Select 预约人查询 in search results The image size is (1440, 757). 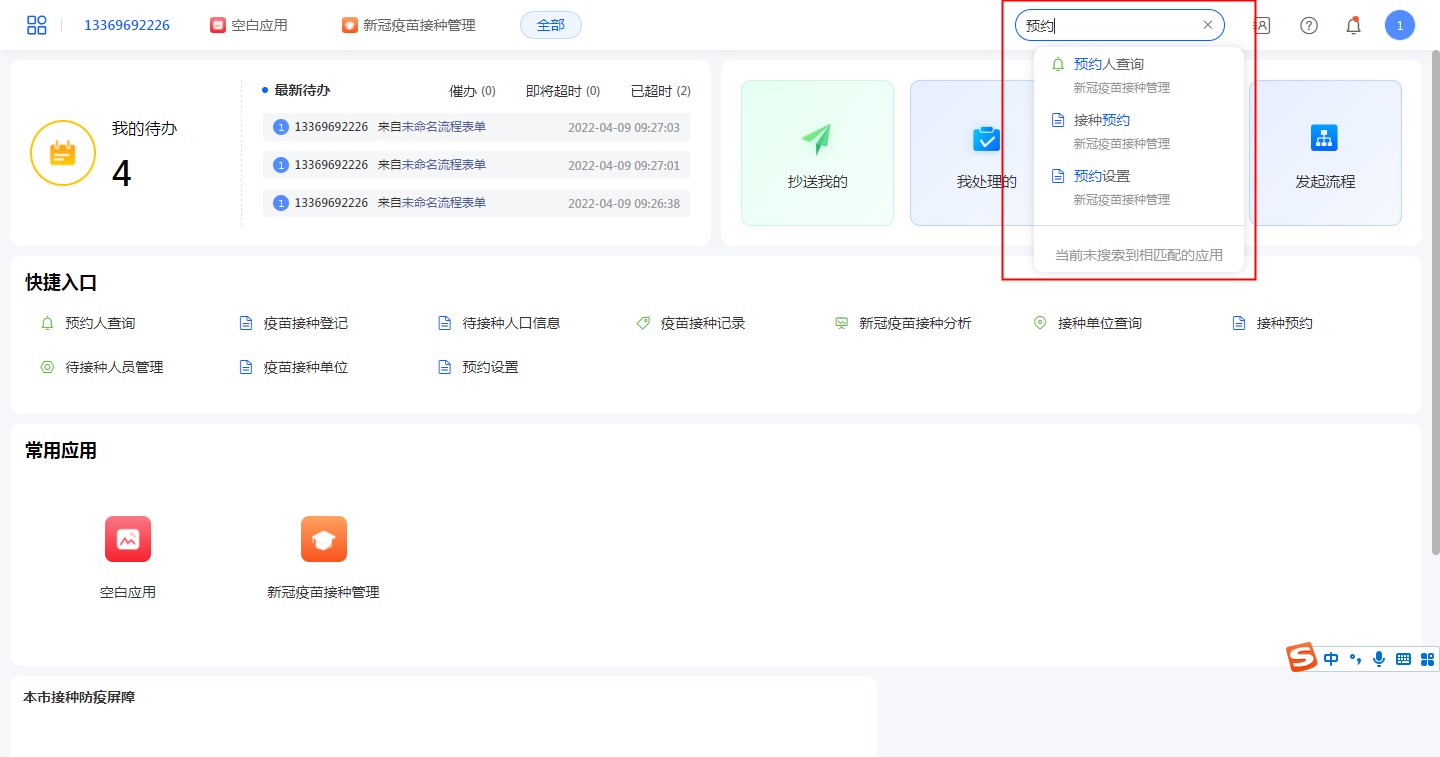(1108, 64)
